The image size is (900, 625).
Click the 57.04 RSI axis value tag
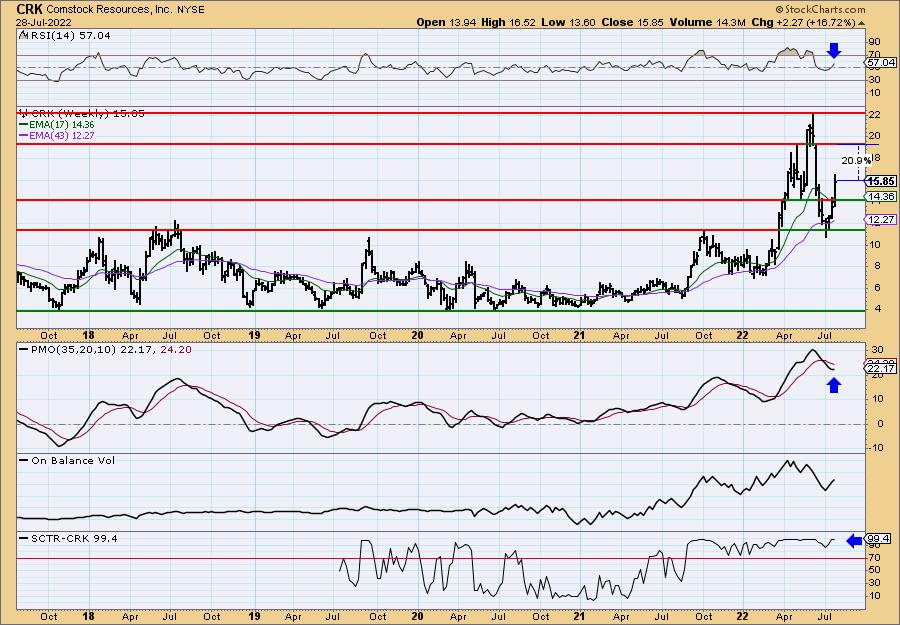[881, 62]
